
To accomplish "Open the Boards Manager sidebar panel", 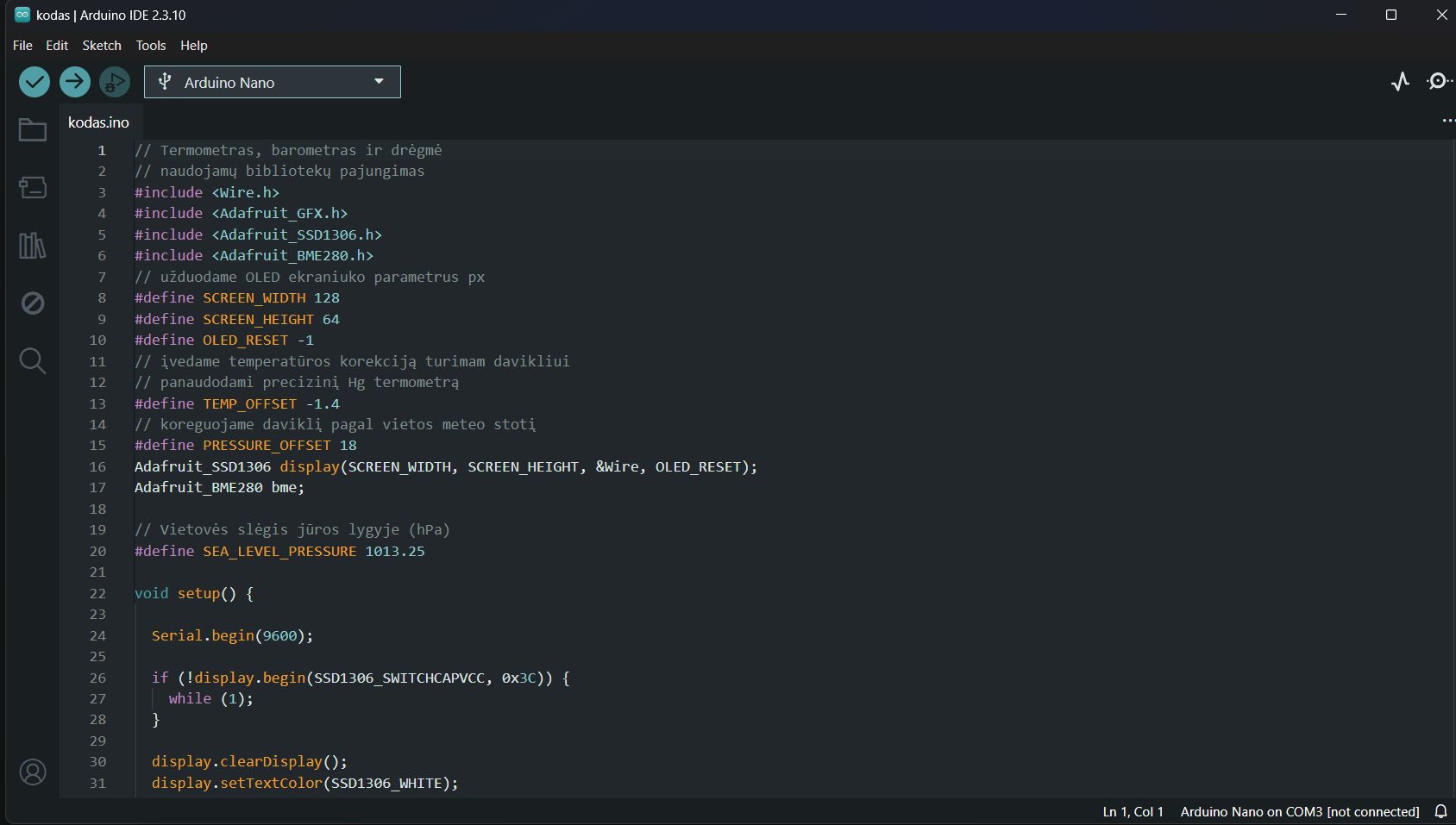I will (33, 187).
